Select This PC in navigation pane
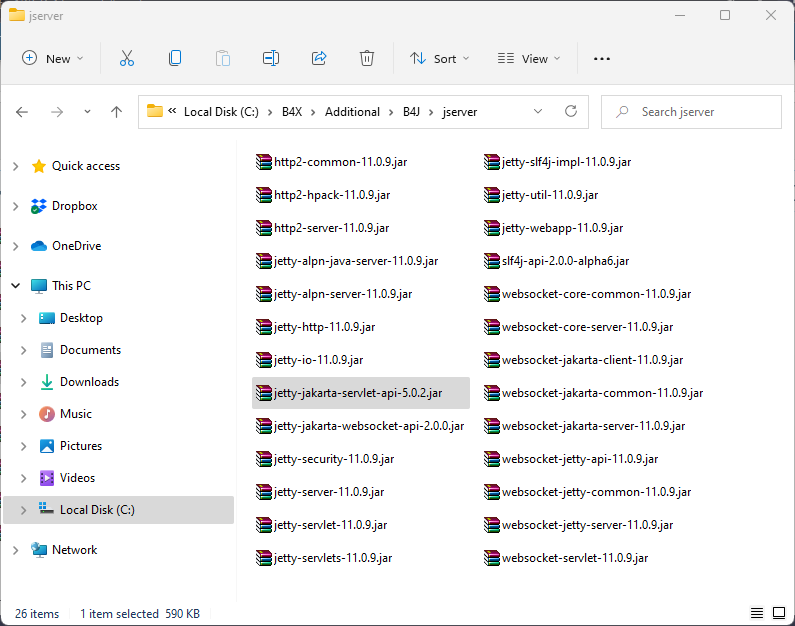The height and width of the screenshot is (626, 795). coord(71,285)
